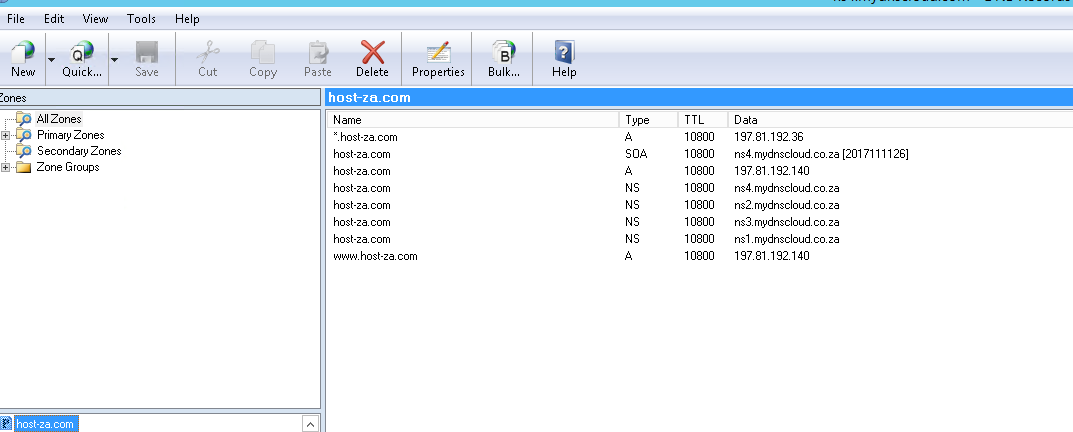
Task: Click the Copy toolbar icon
Action: pyautogui.click(x=263, y=58)
